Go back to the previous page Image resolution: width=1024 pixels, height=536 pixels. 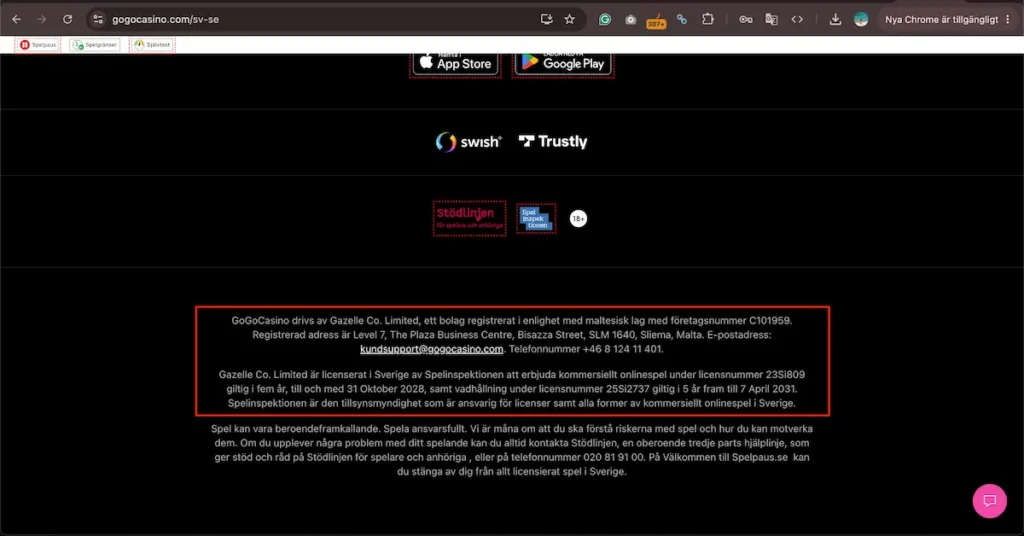tap(17, 20)
